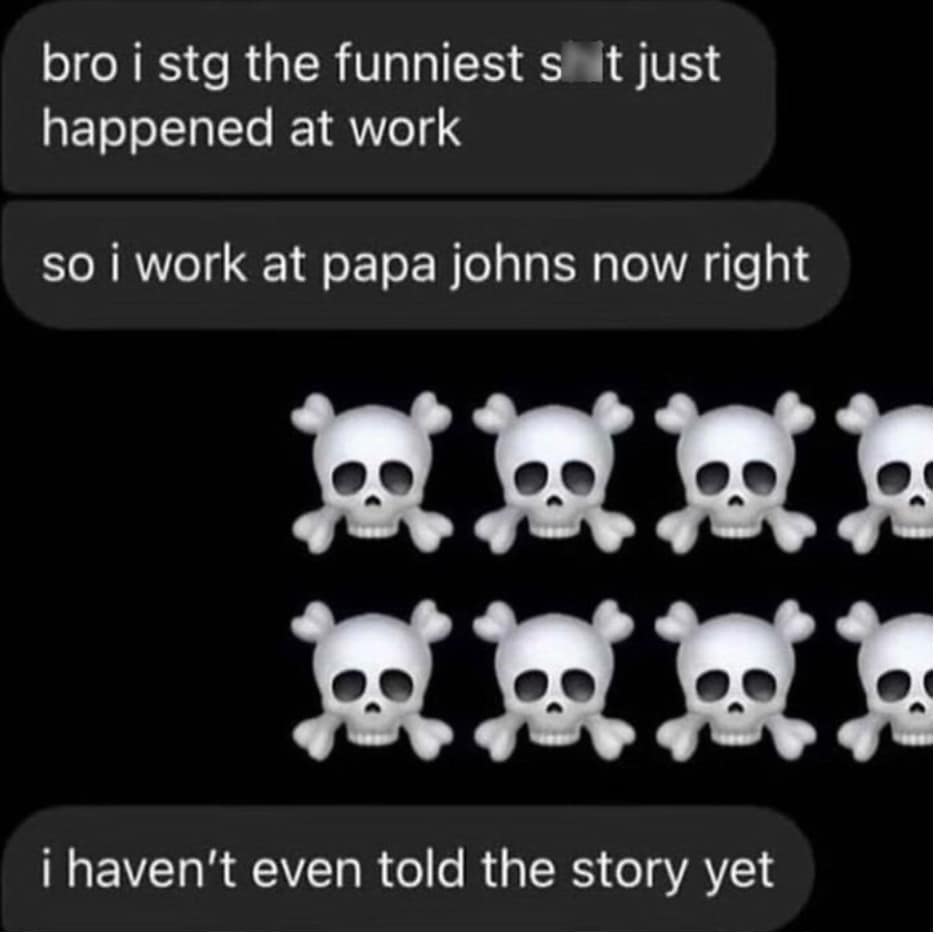Click the cut-off fourth skull in bottom row
This screenshot has height=934, width=938.
coord(885,681)
